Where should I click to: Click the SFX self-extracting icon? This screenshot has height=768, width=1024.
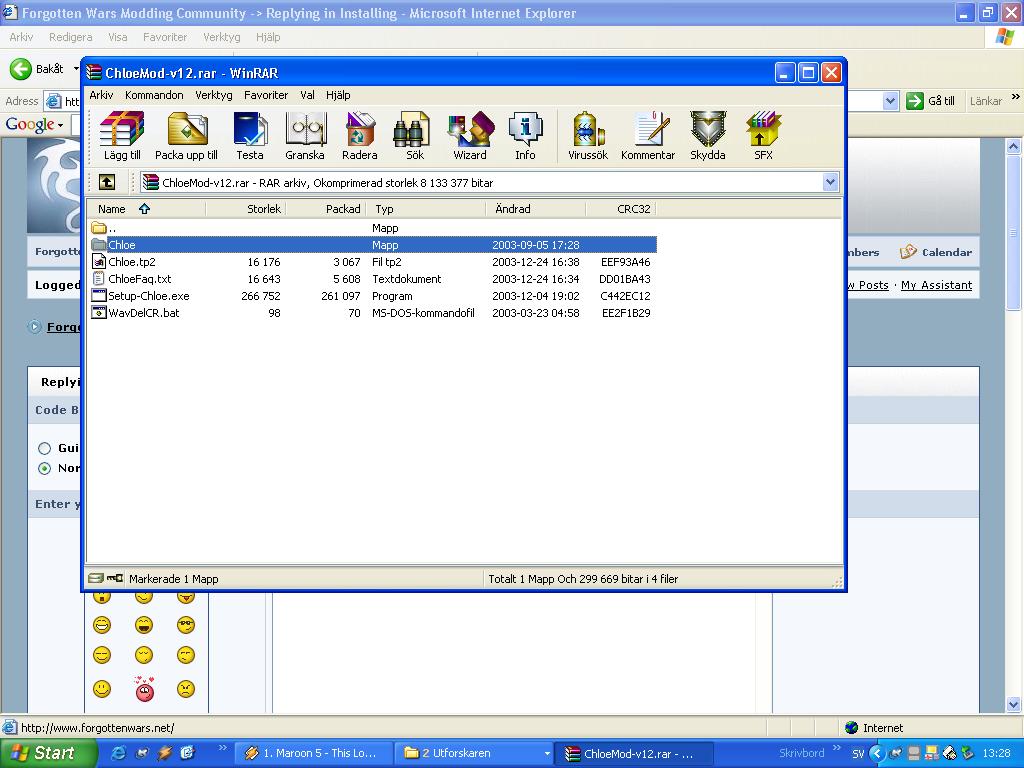763,136
